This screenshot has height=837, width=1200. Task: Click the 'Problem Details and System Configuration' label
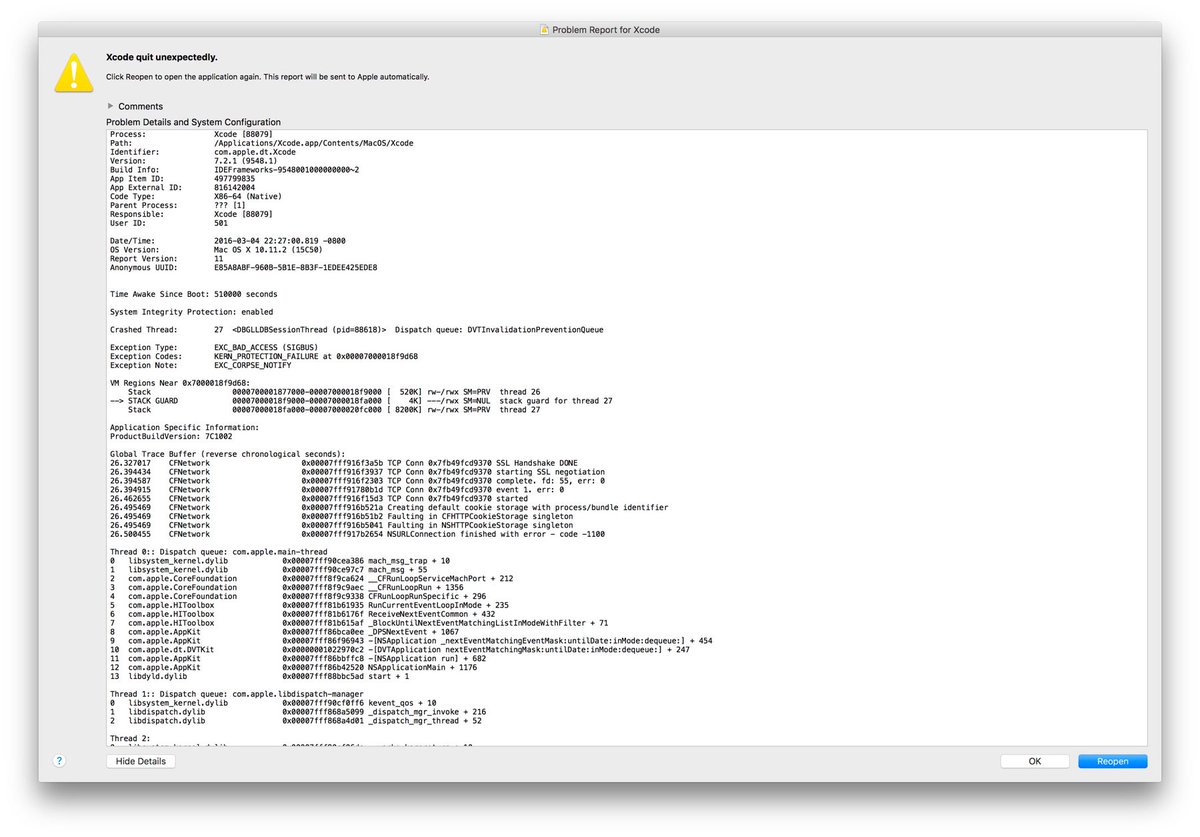[193, 122]
